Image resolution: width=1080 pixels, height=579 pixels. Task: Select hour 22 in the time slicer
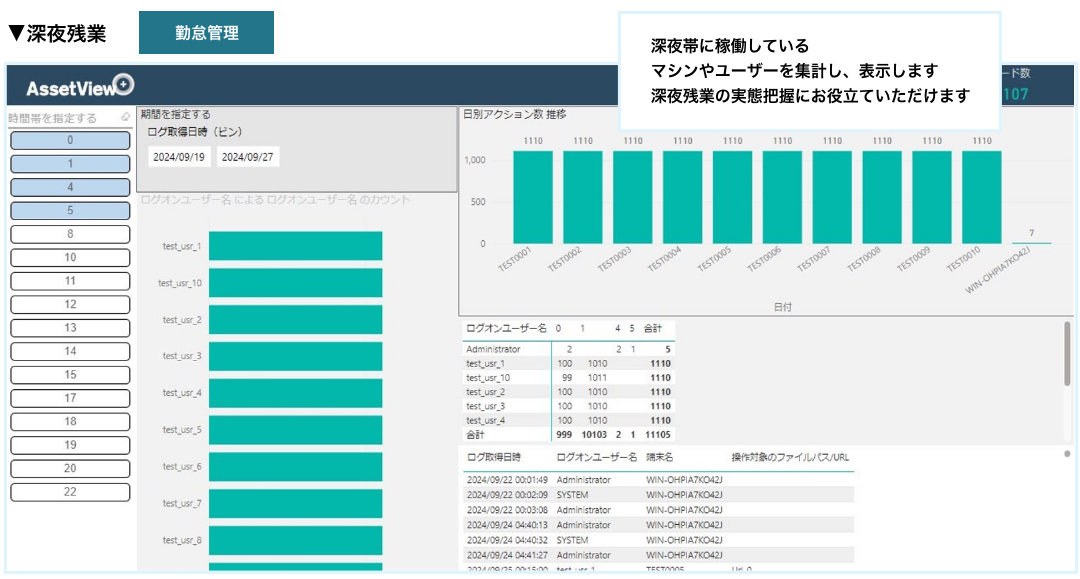point(70,492)
